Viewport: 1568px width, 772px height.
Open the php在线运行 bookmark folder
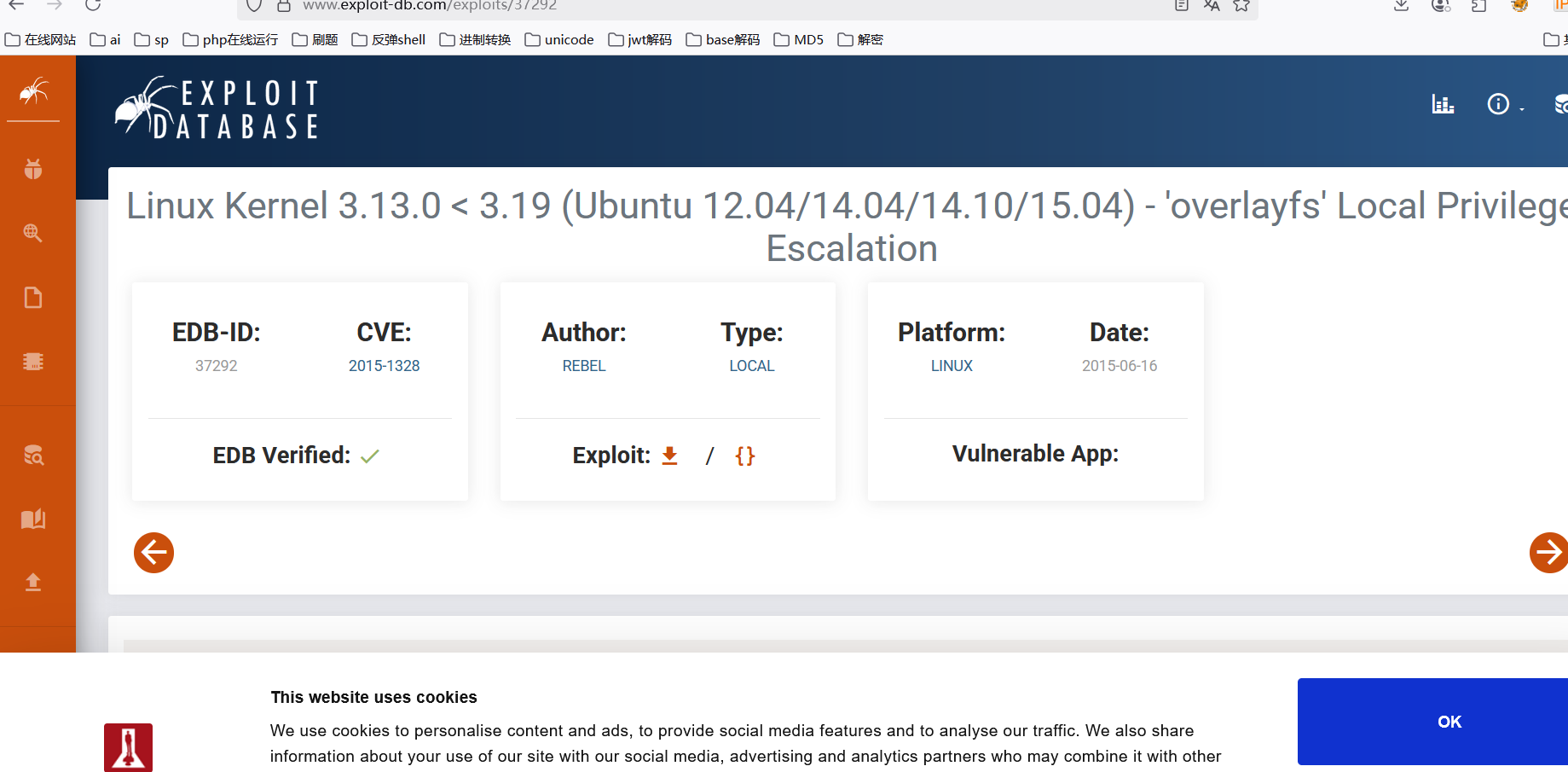[x=230, y=39]
